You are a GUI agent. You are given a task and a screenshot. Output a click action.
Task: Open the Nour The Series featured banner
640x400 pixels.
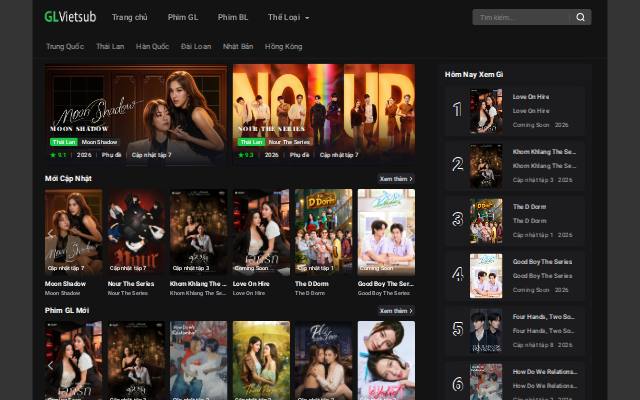coord(324,114)
